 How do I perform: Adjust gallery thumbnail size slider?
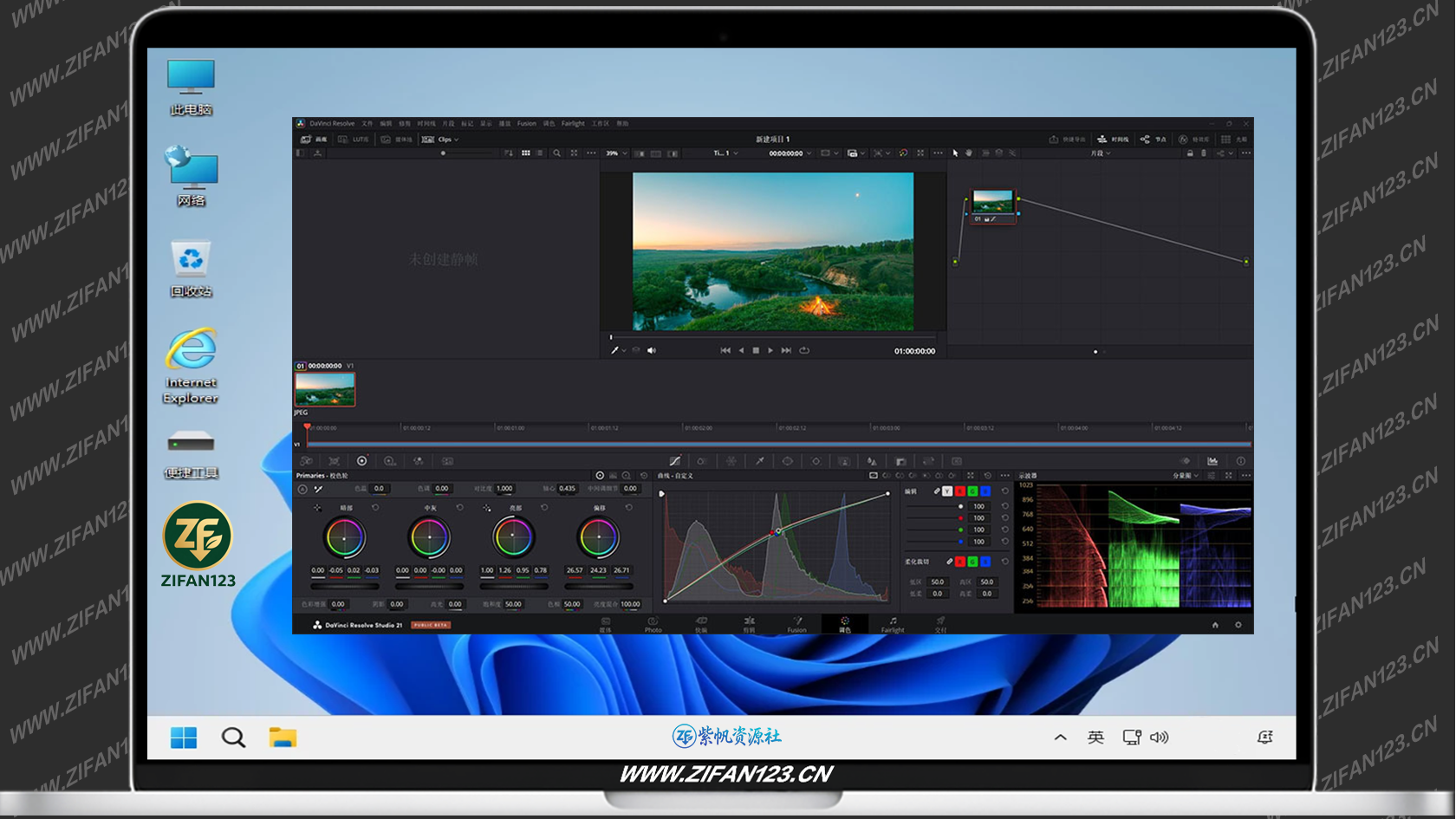443,153
